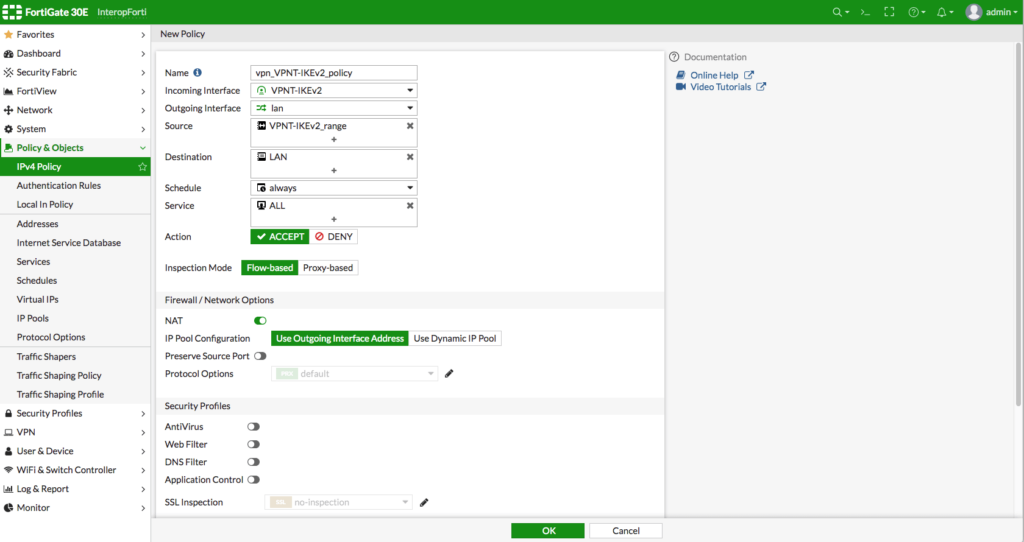
Task: Click the Dashboard gauge icon
Action: (x=8, y=53)
